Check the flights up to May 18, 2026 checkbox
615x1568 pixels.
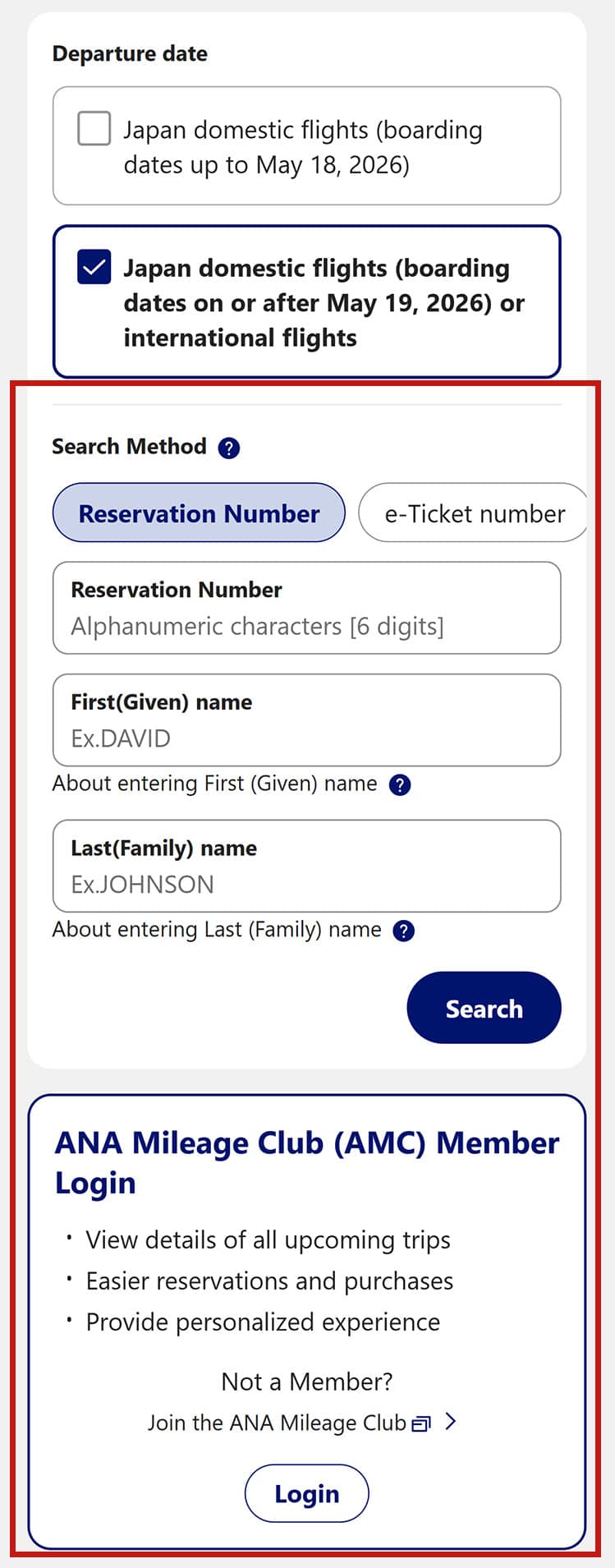(x=94, y=129)
